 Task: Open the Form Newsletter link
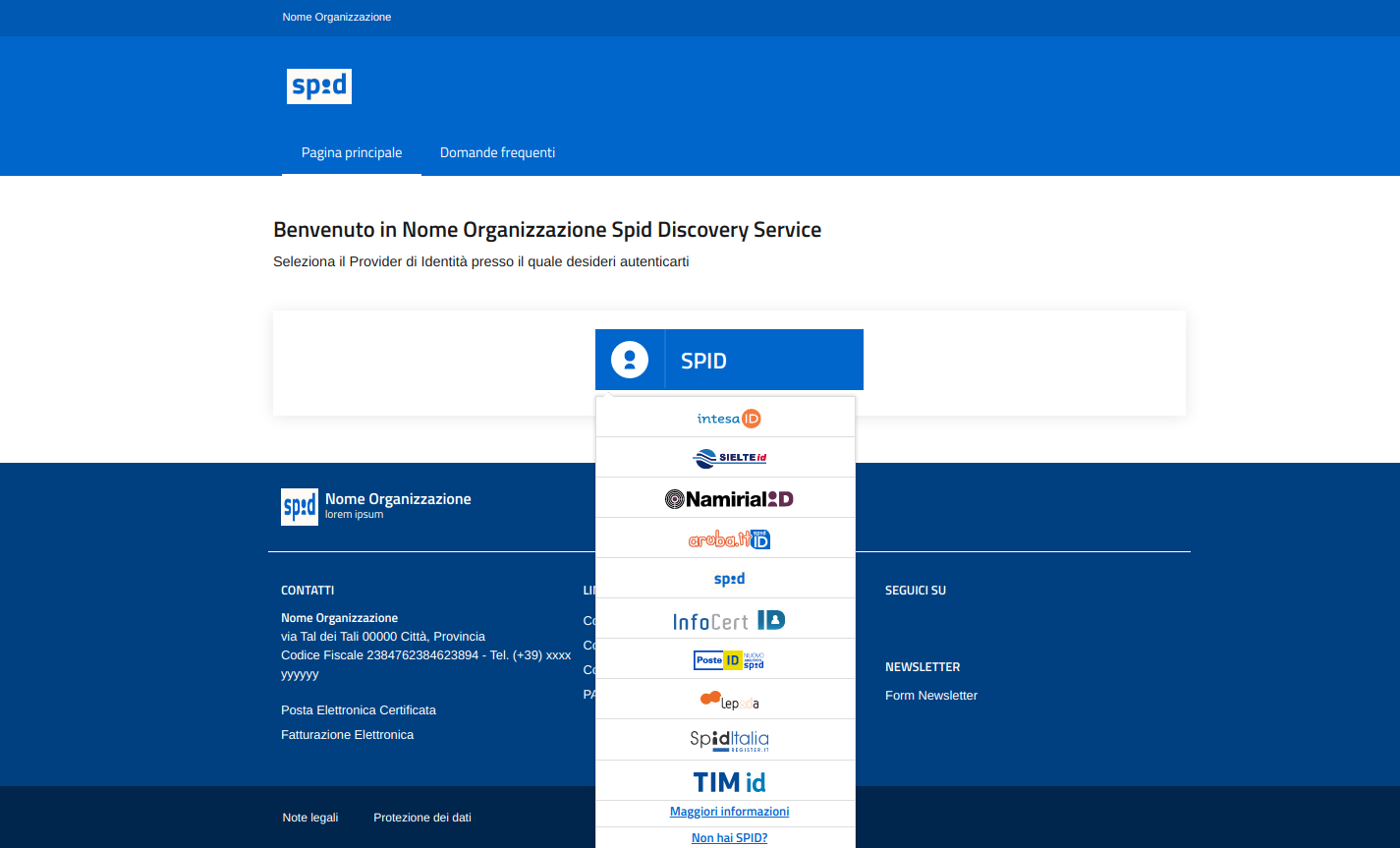click(931, 695)
